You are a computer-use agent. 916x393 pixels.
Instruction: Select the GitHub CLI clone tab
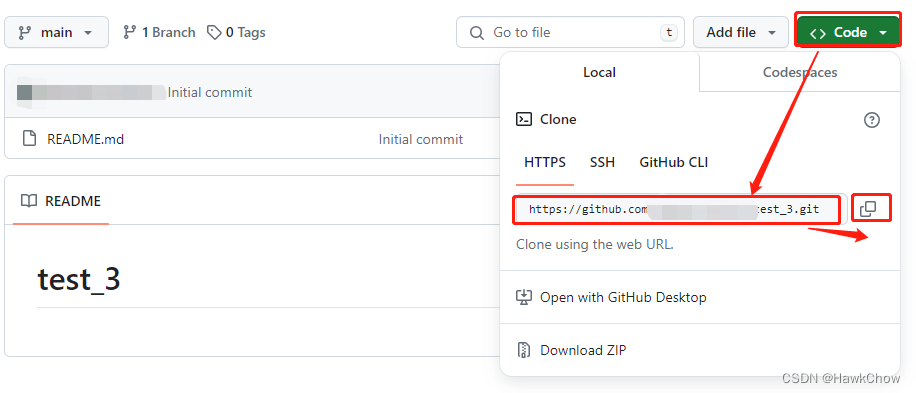[x=674, y=162]
